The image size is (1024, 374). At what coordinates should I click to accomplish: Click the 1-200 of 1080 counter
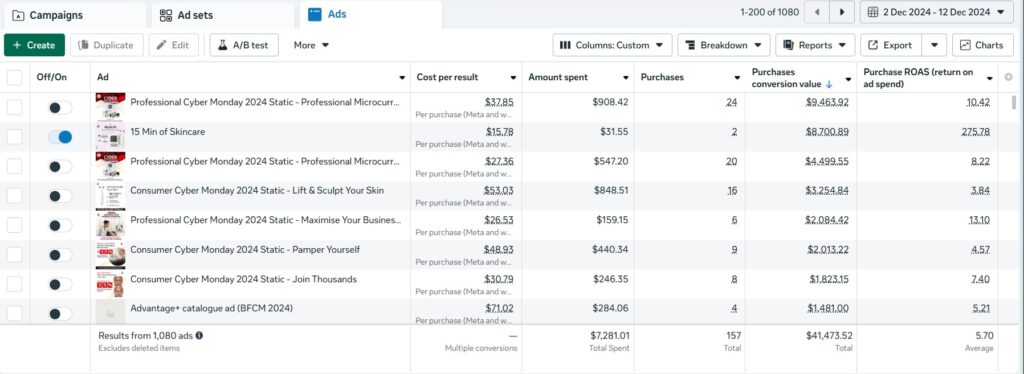point(769,12)
